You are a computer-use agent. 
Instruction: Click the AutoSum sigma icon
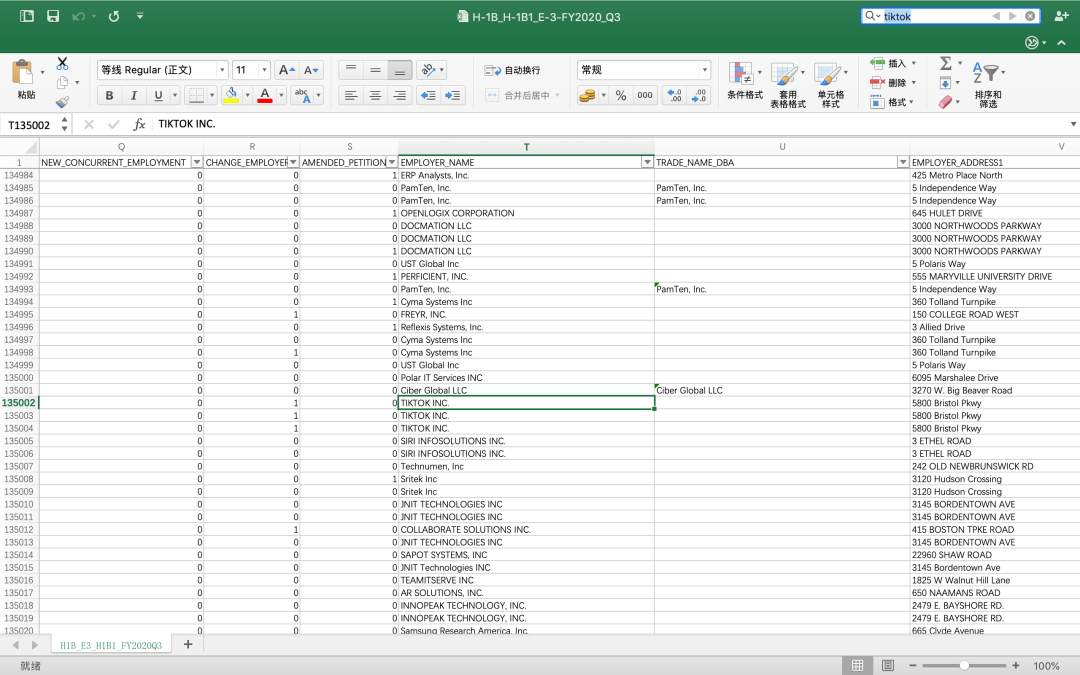pos(945,63)
